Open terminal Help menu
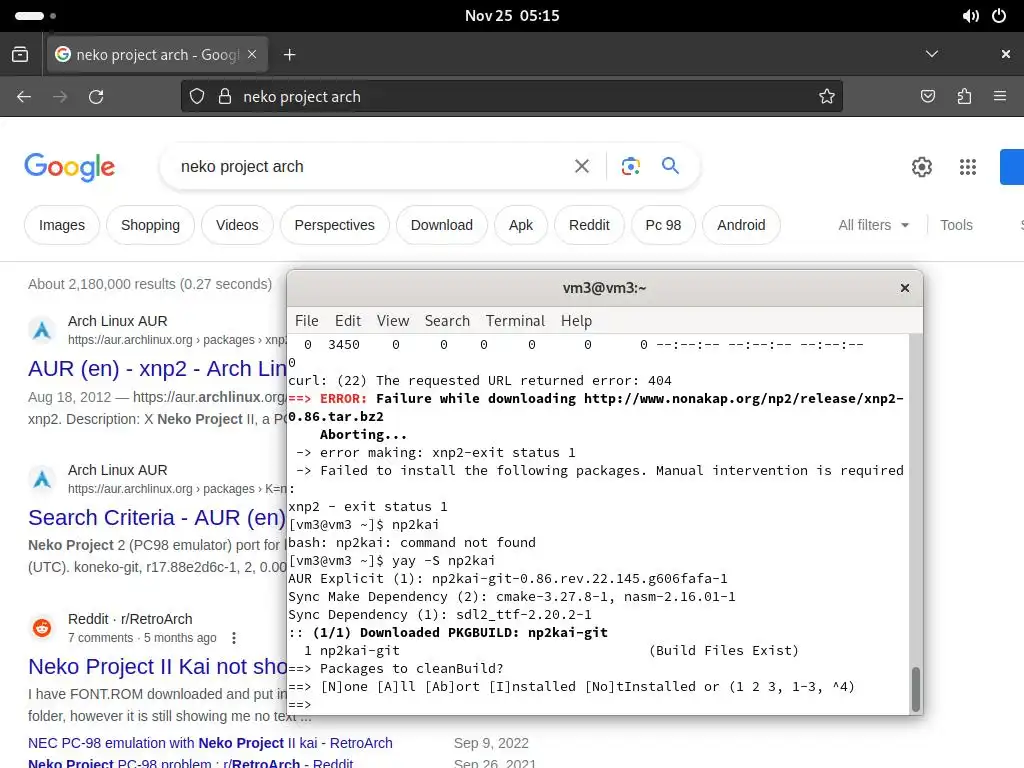The height and width of the screenshot is (768, 1024). point(576,321)
